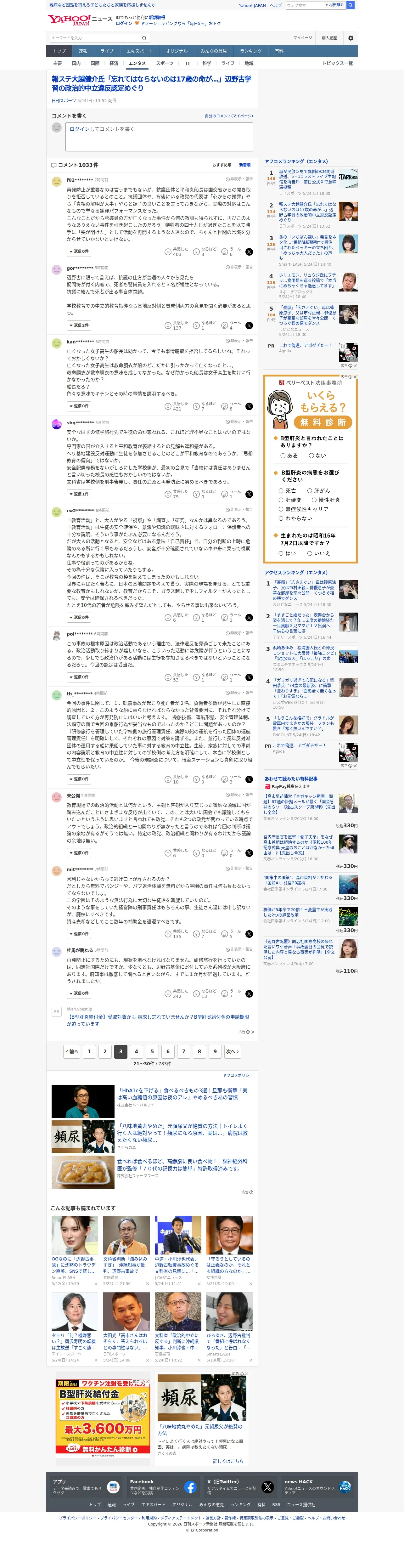Go to comment page 4
This screenshot has width=404, height=1568.
point(136,1051)
